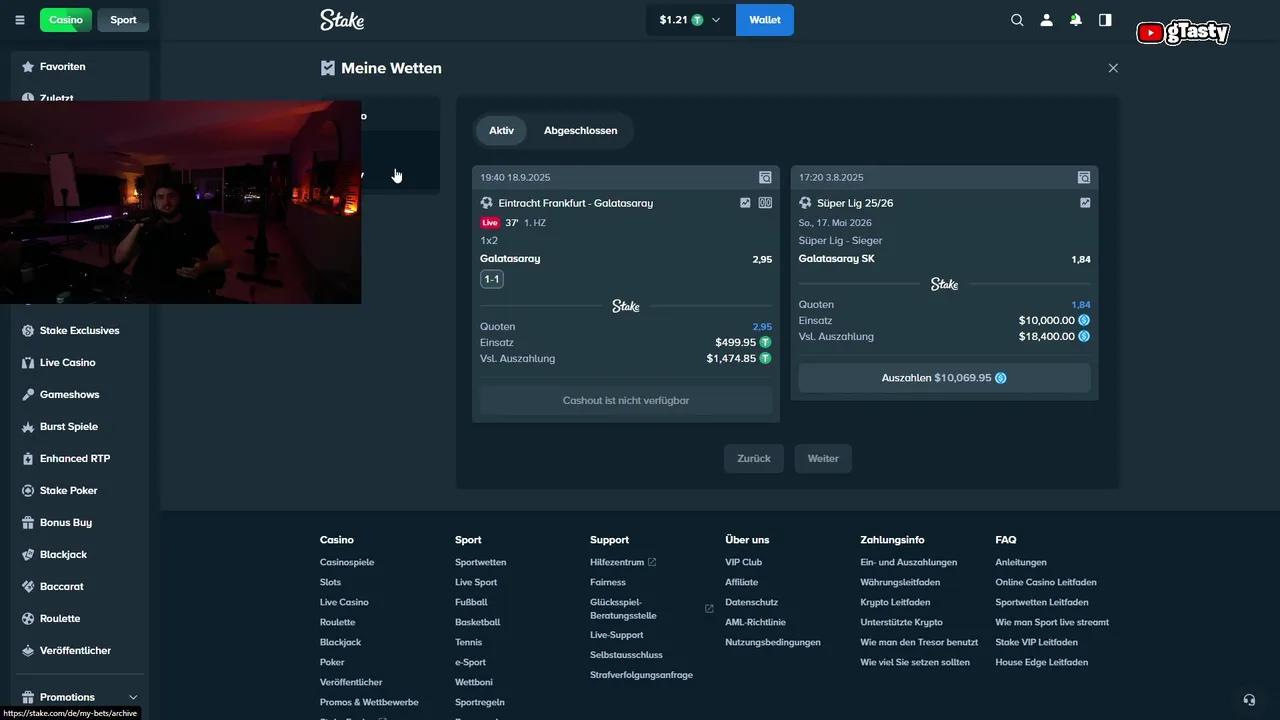This screenshot has width=1280, height=720.
Task: Open VIP Club footer link
Action: (x=744, y=562)
